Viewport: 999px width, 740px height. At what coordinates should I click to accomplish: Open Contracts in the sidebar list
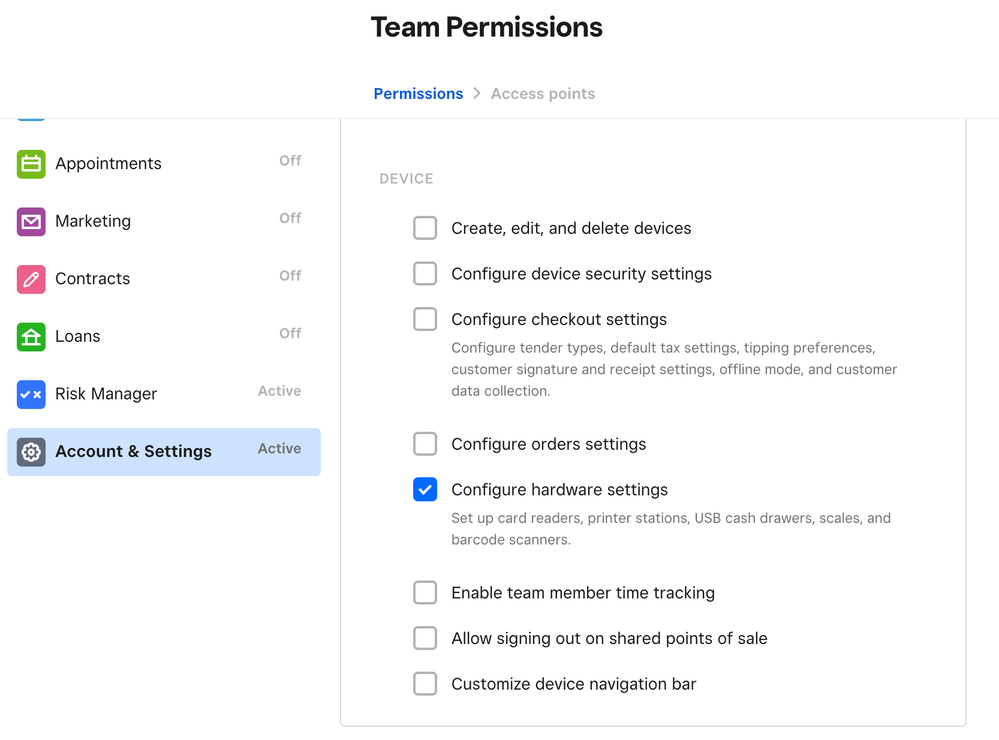click(92, 279)
